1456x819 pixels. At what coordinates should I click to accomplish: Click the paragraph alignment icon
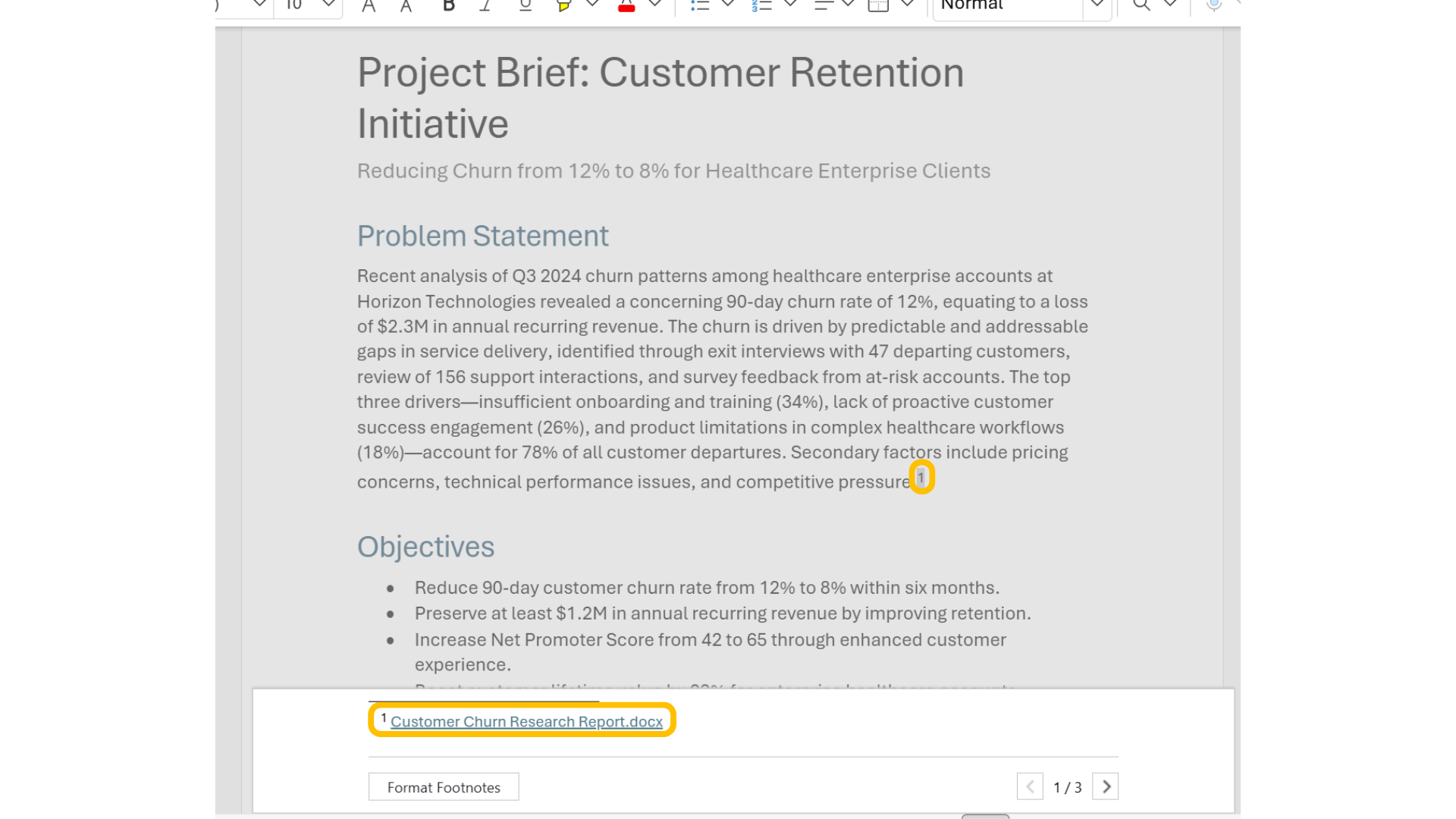824,6
